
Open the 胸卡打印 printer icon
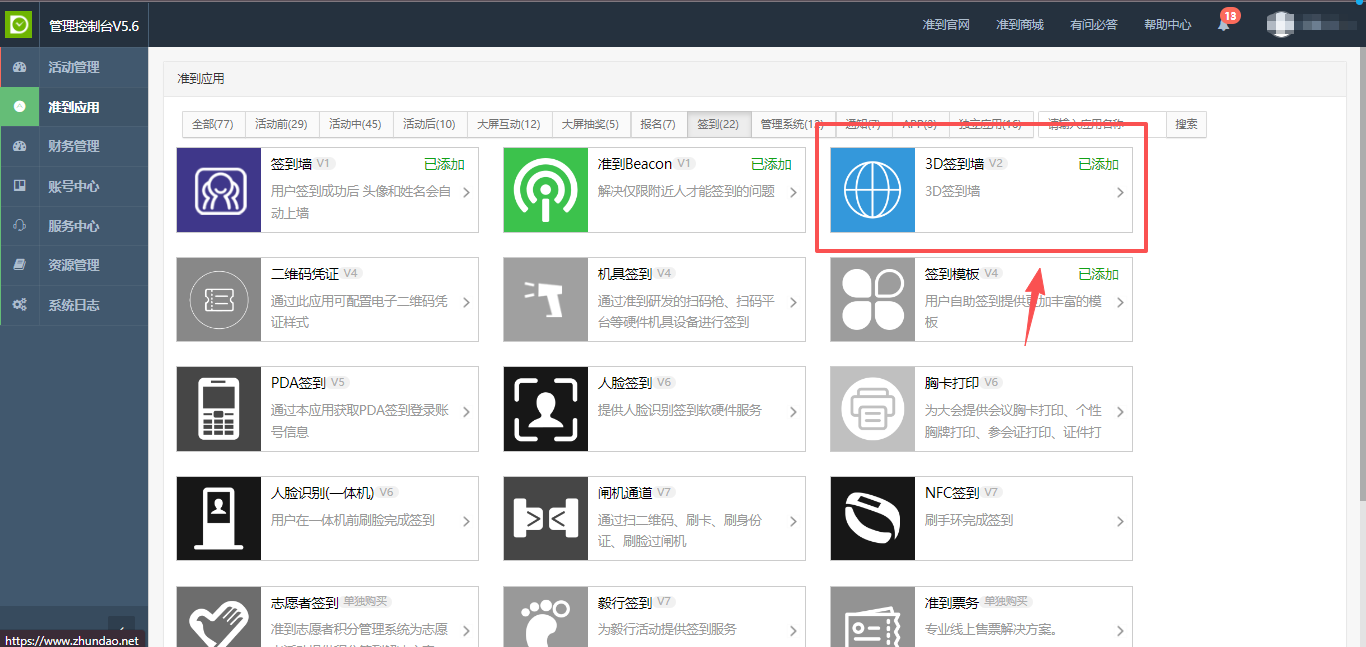[x=873, y=409]
